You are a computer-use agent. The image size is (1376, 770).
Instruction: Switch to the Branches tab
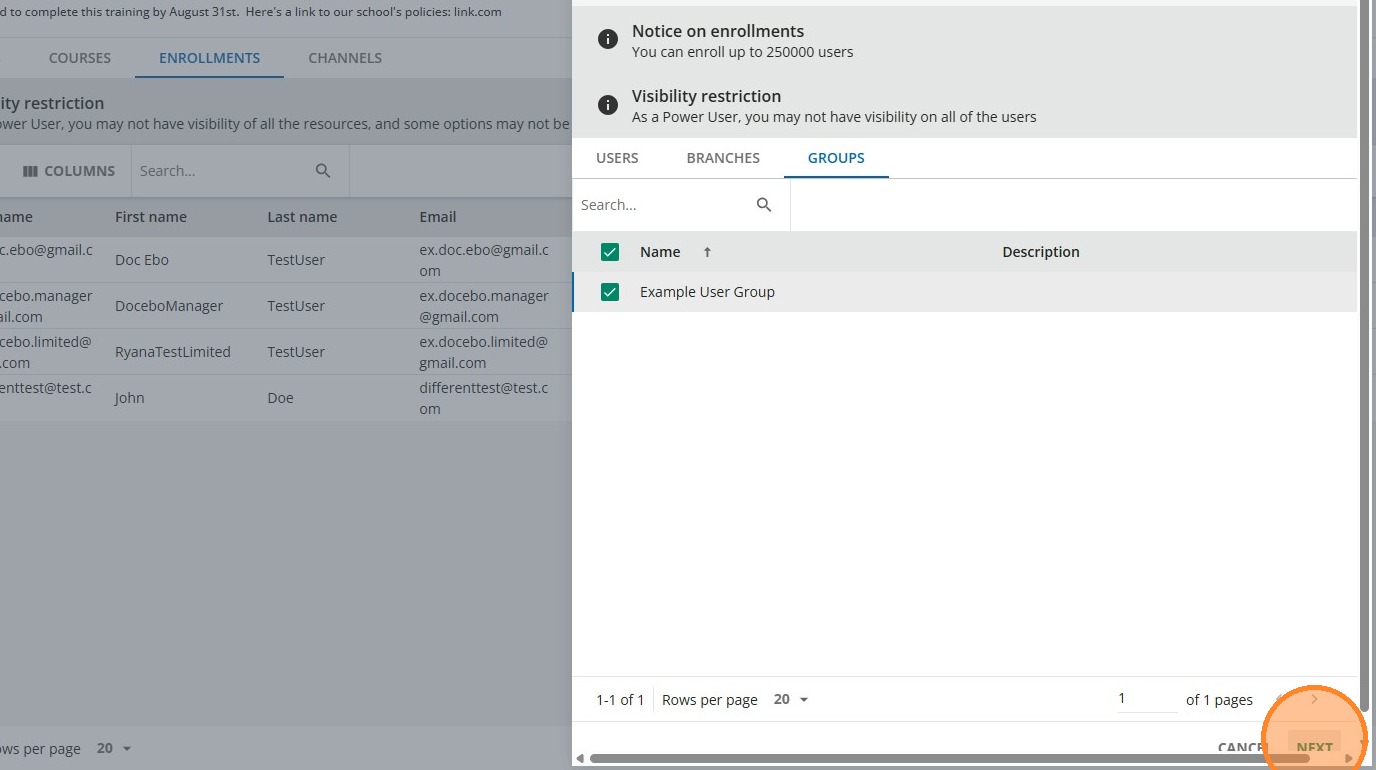point(723,158)
